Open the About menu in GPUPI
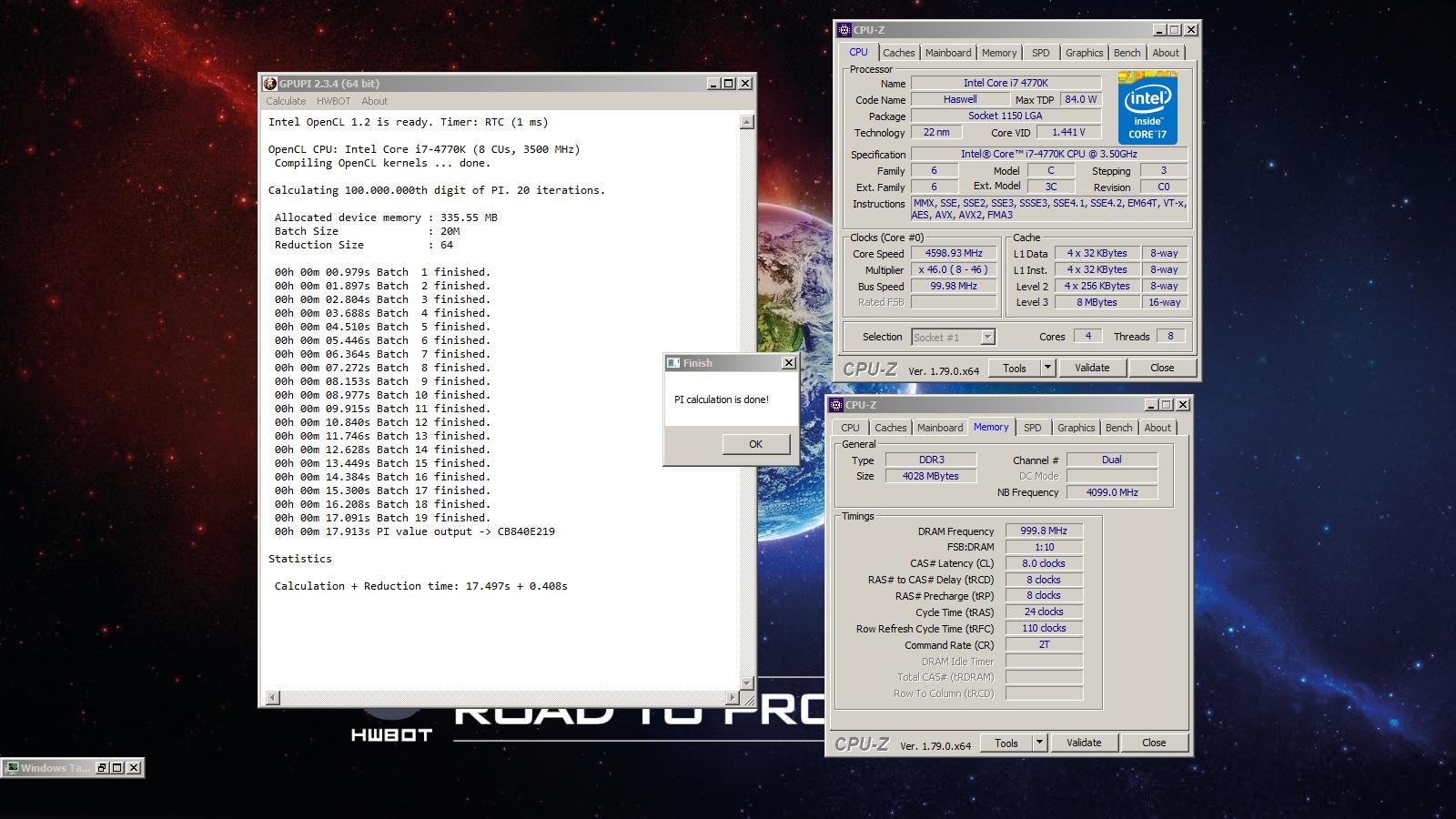 (x=374, y=101)
